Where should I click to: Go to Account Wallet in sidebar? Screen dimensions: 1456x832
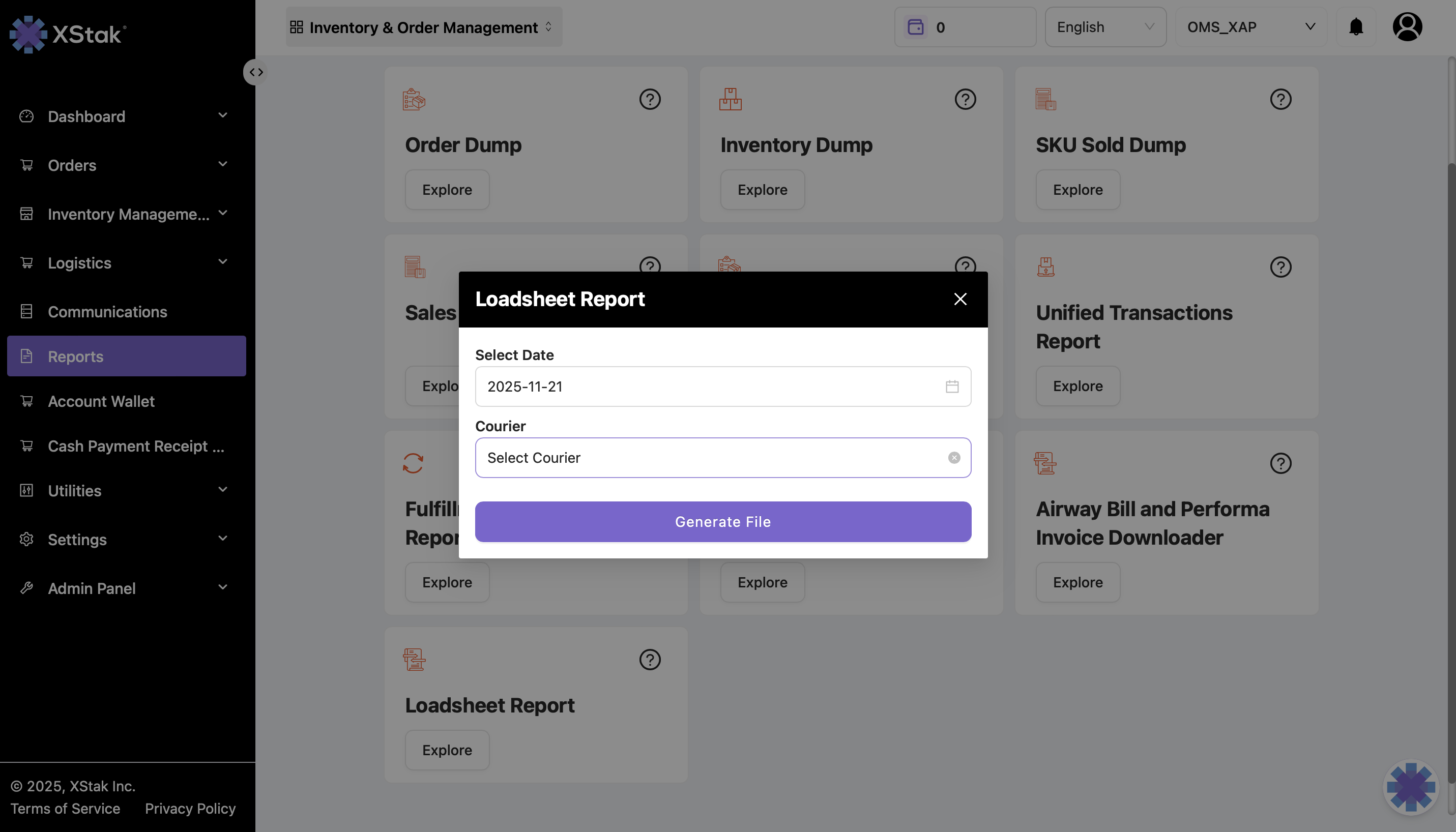click(101, 401)
